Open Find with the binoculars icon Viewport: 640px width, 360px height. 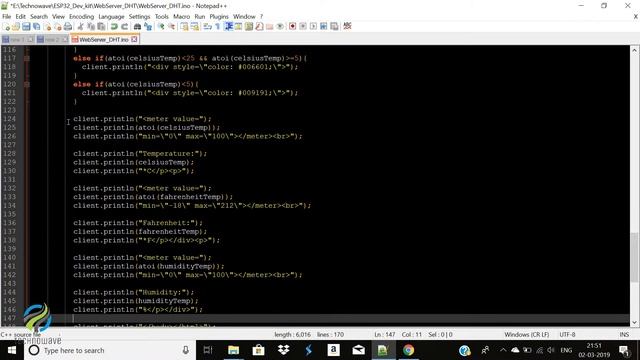click(x=138, y=27)
